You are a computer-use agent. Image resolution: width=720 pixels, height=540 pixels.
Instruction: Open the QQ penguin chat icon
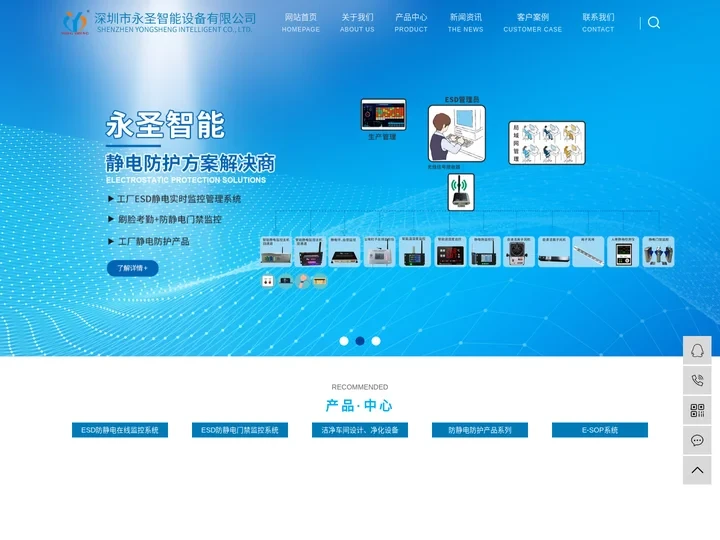point(697,350)
